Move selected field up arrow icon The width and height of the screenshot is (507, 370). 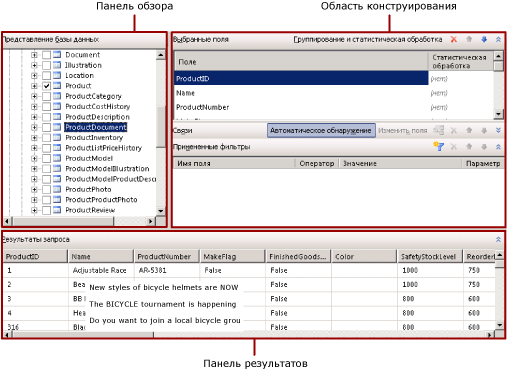coord(469,39)
